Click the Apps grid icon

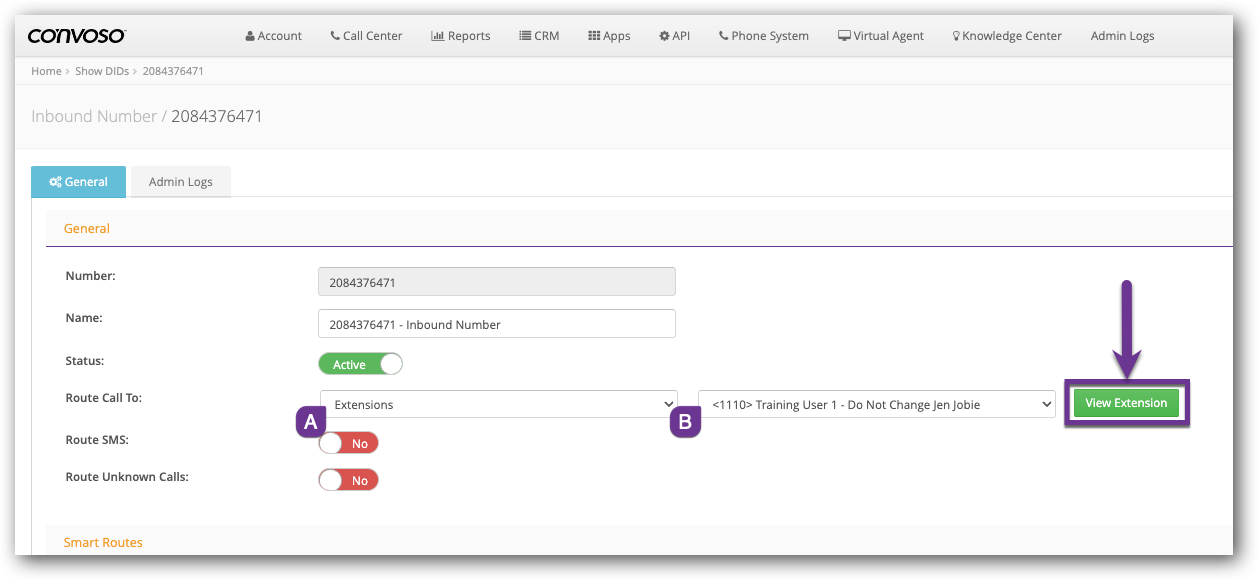click(593, 36)
